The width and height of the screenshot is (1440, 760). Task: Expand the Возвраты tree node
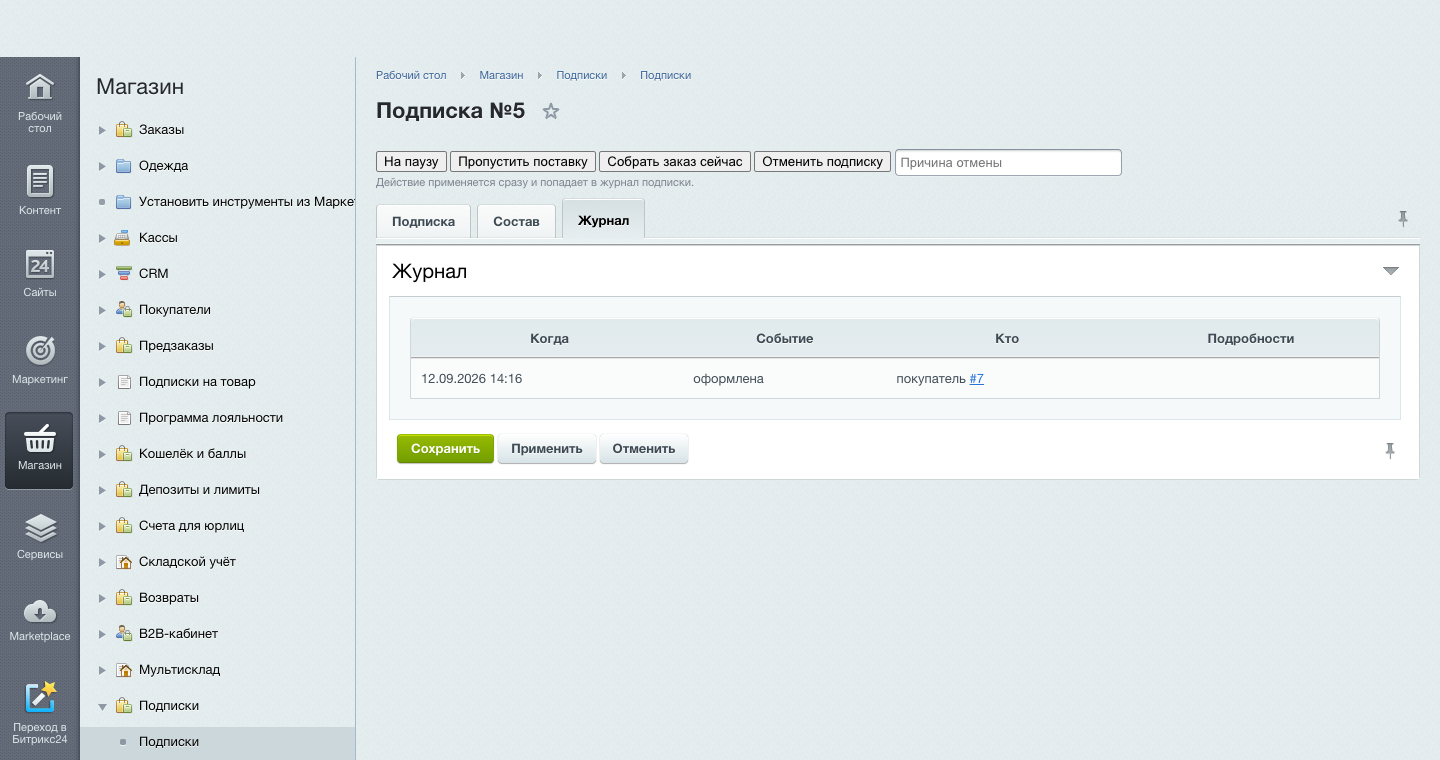(x=102, y=598)
